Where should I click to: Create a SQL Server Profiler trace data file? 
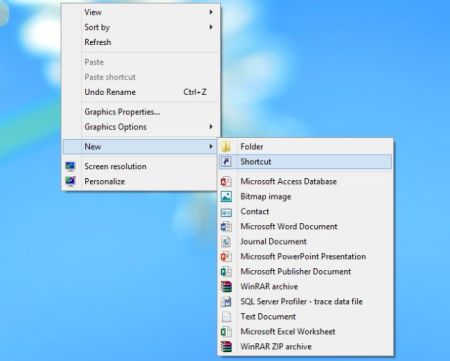tap(305, 302)
